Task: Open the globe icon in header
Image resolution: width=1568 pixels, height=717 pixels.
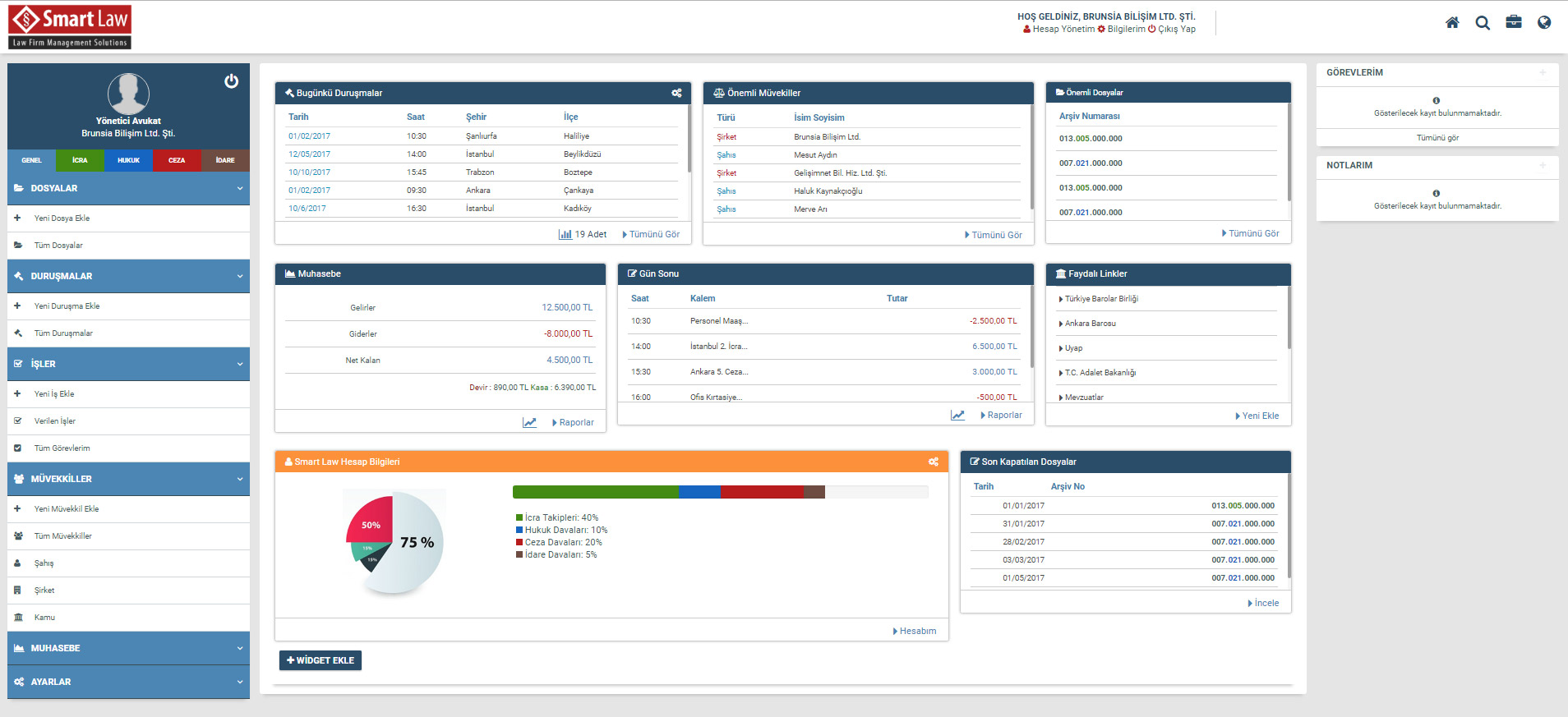Action: [x=1544, y=22]
